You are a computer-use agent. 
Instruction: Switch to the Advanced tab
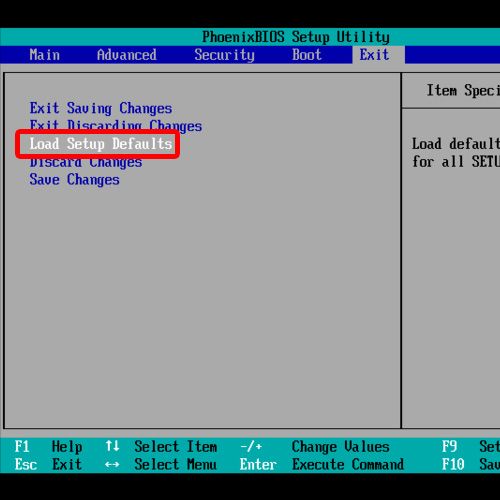[x=127, y=55]
